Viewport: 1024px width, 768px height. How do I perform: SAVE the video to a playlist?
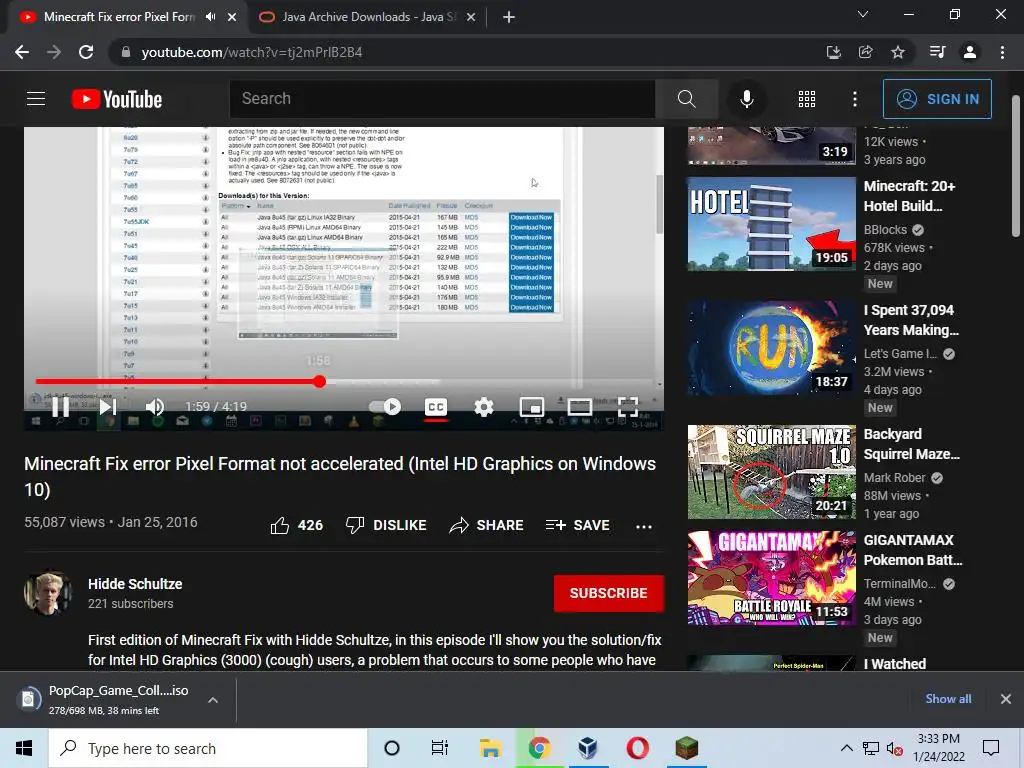tap(577, 525)
